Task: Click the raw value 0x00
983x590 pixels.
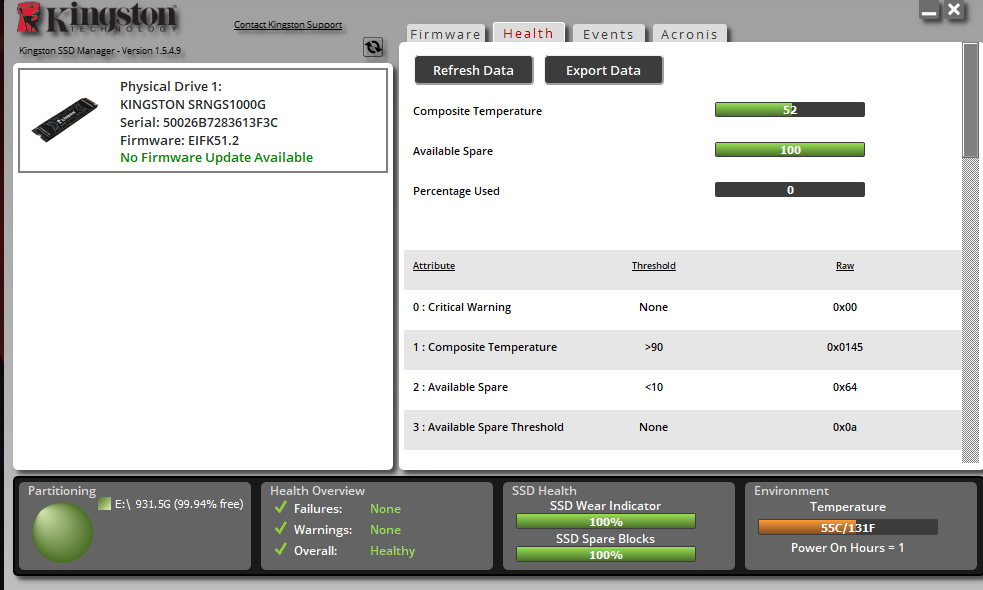Action: point(844,307)
